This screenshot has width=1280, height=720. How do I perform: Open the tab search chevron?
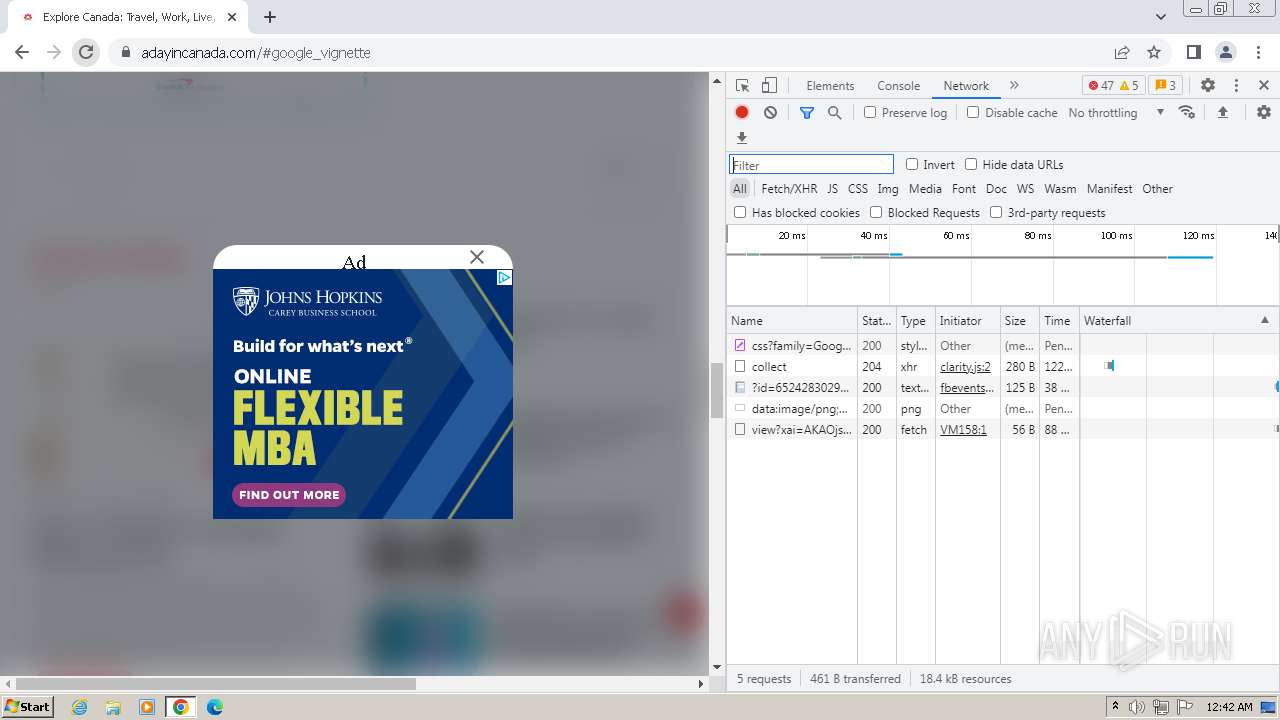tap(1161, 17)
